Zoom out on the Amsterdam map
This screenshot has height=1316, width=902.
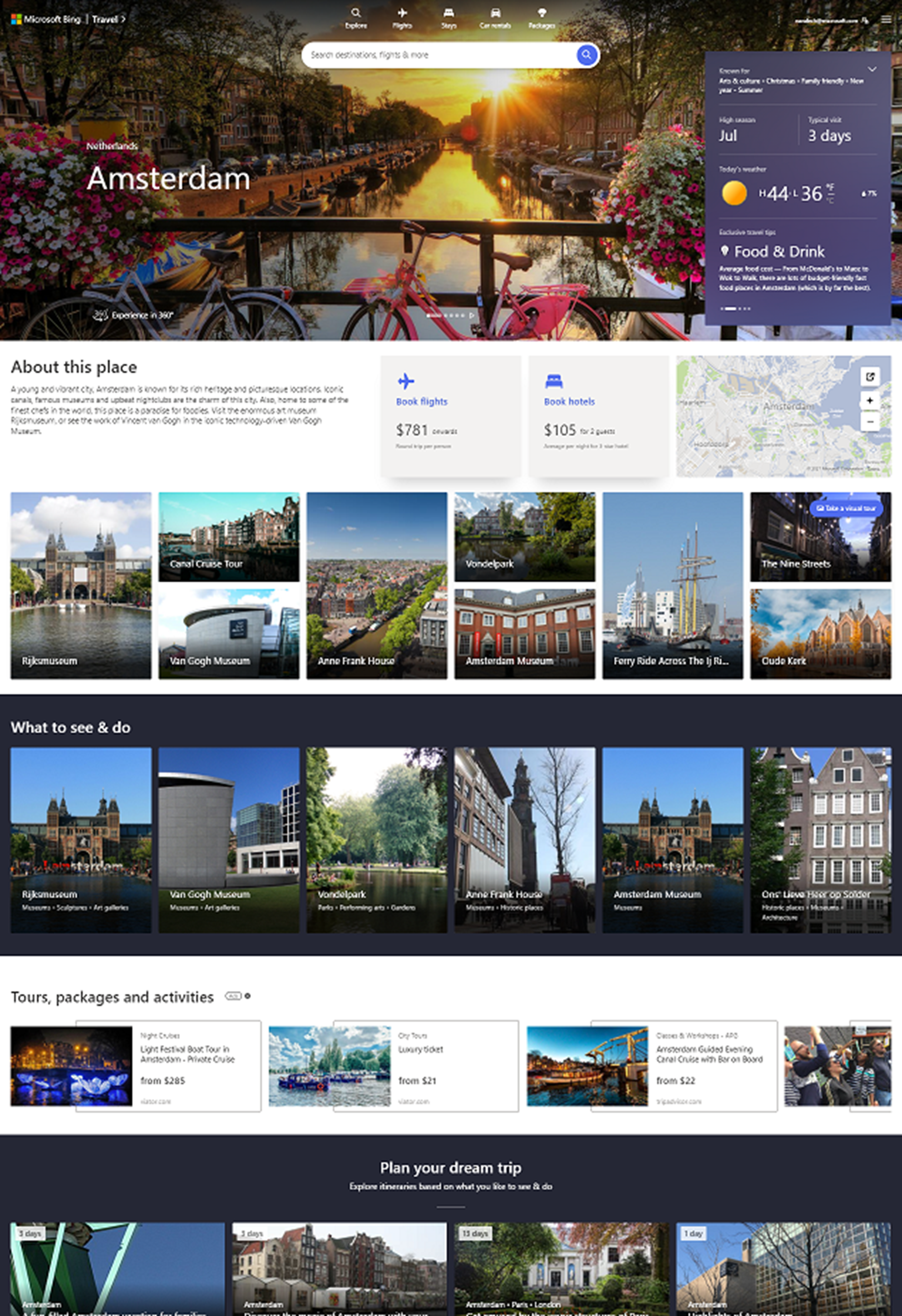[x=870, y=421]
